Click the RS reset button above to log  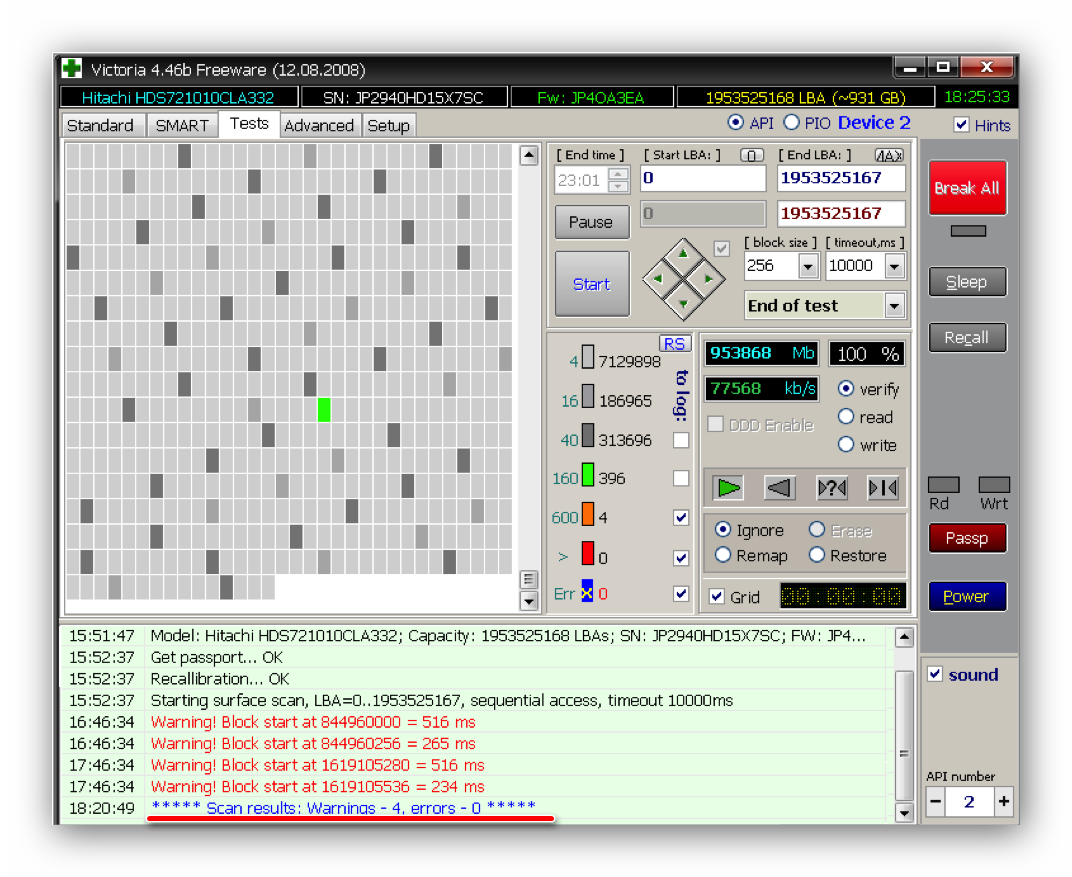(675, 343)
